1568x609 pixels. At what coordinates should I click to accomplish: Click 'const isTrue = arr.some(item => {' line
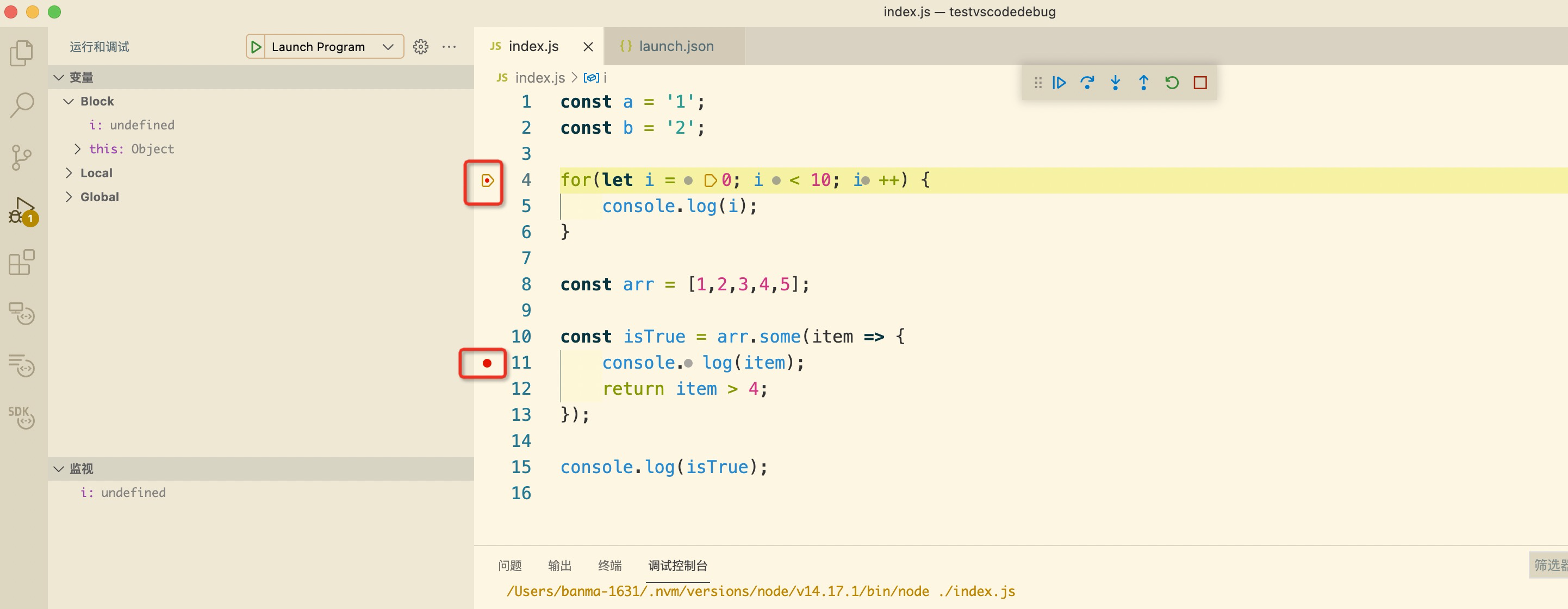coord(733,337)
